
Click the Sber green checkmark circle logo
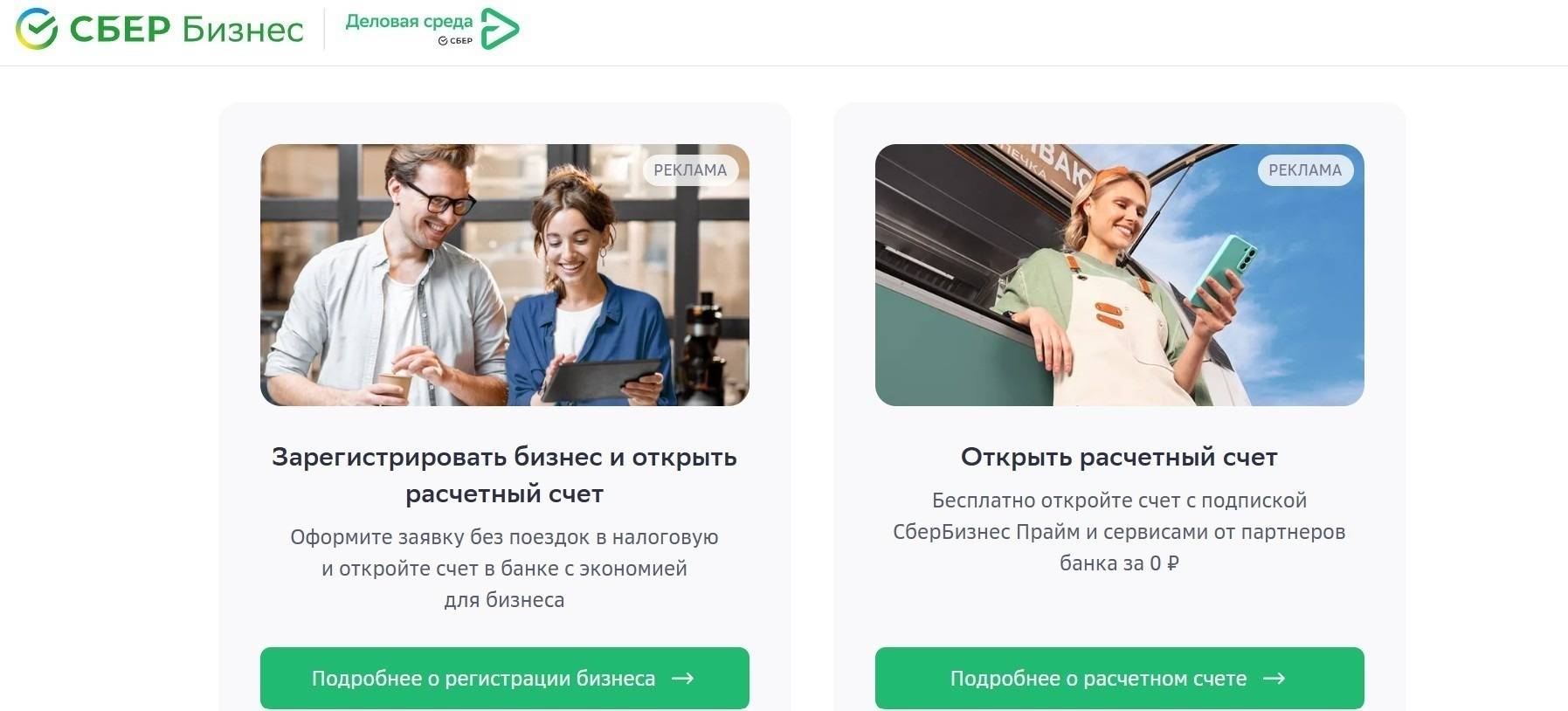click(x=37, y=29)
